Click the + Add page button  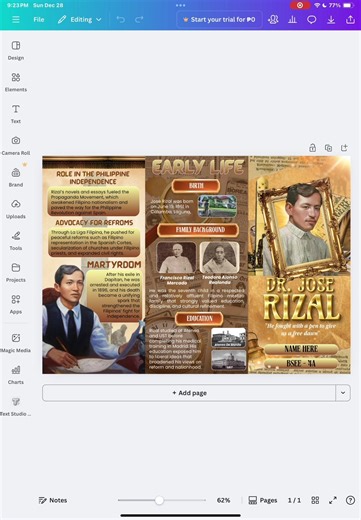tap(189, 393)
